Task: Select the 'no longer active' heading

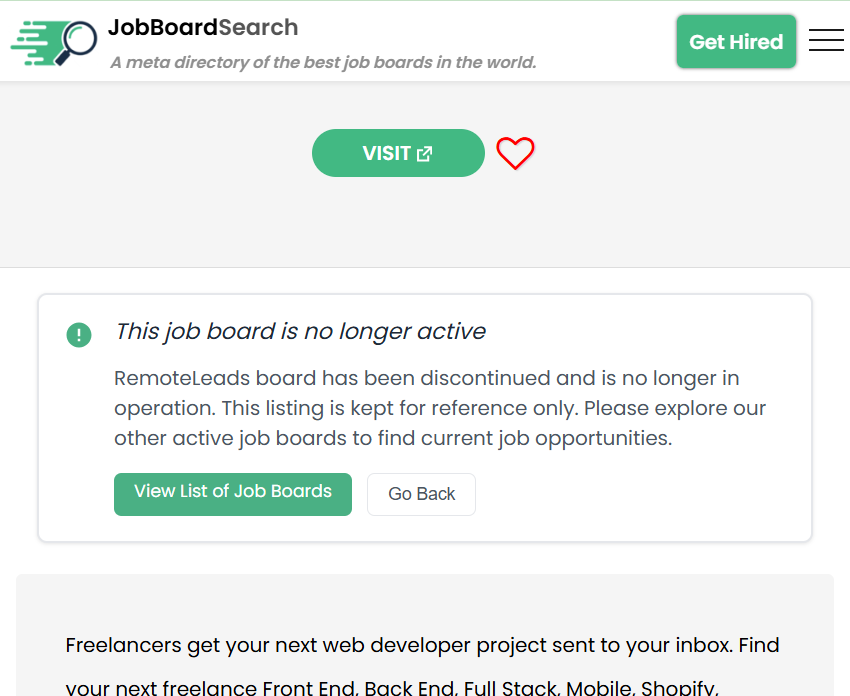Action: tap(300, 331)
